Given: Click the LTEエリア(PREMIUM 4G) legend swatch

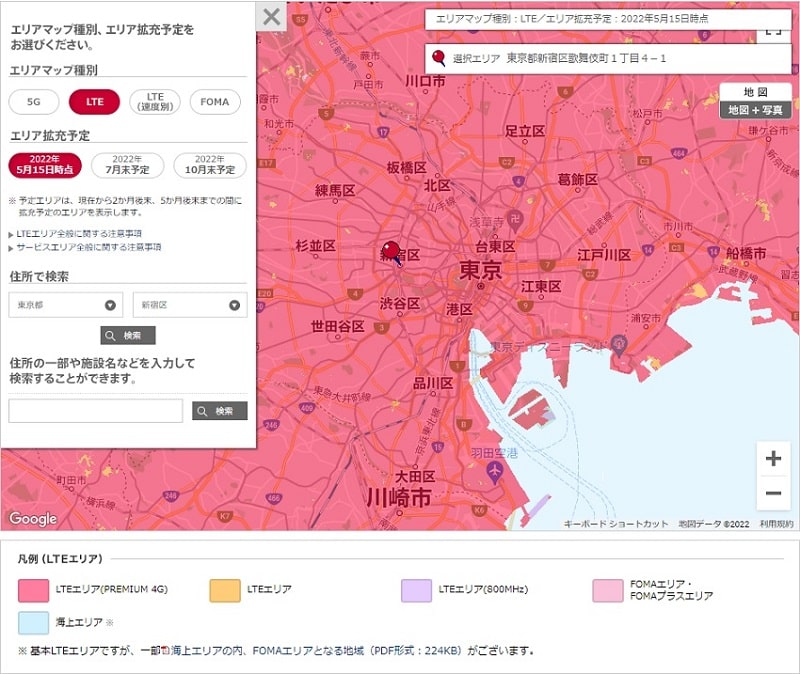Looking at the screenshot, I should coord(34,591).
